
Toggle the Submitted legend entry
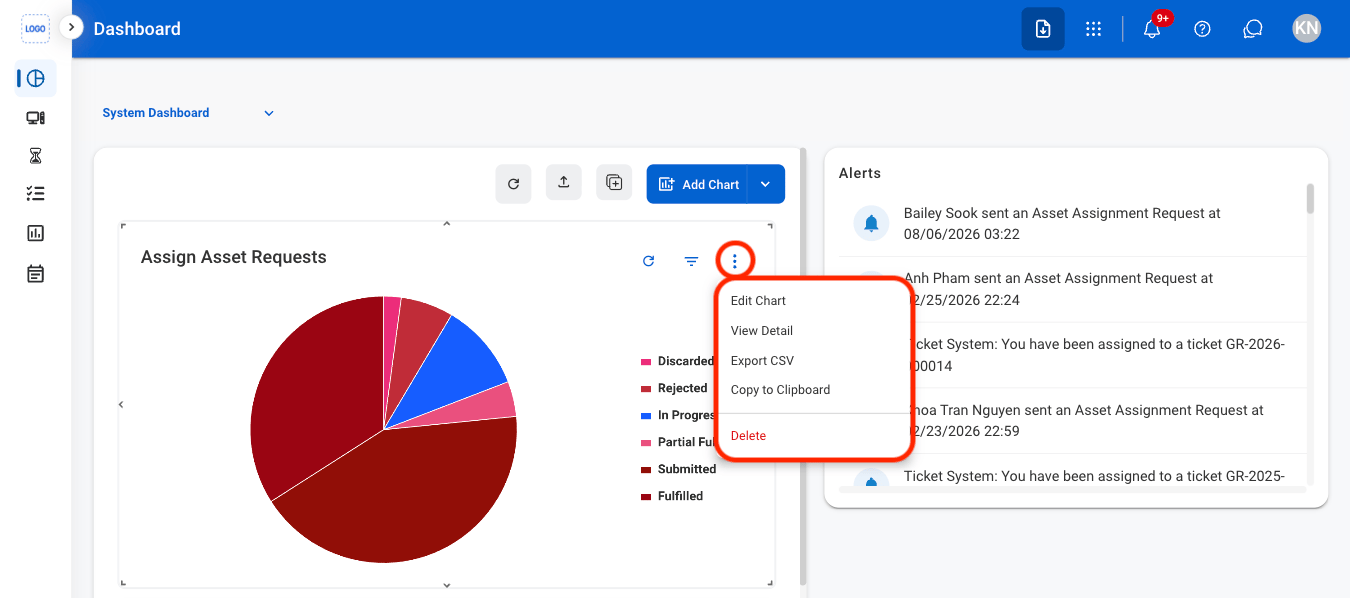[679, 469]
